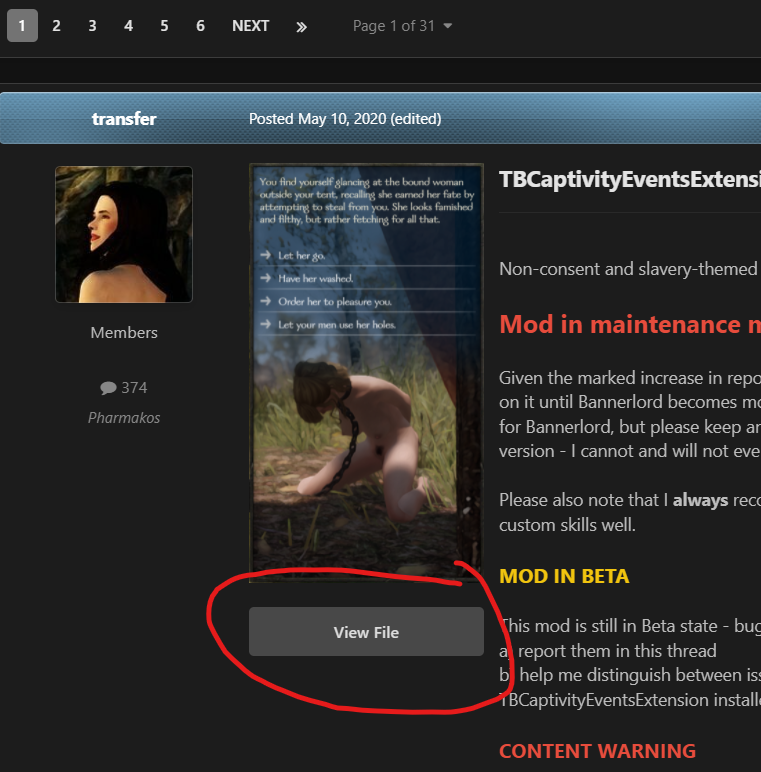Open the 'Page 1 of 31' dropdown
The width and height of the screenshot is (761, 772).
[x=402, y=26]
